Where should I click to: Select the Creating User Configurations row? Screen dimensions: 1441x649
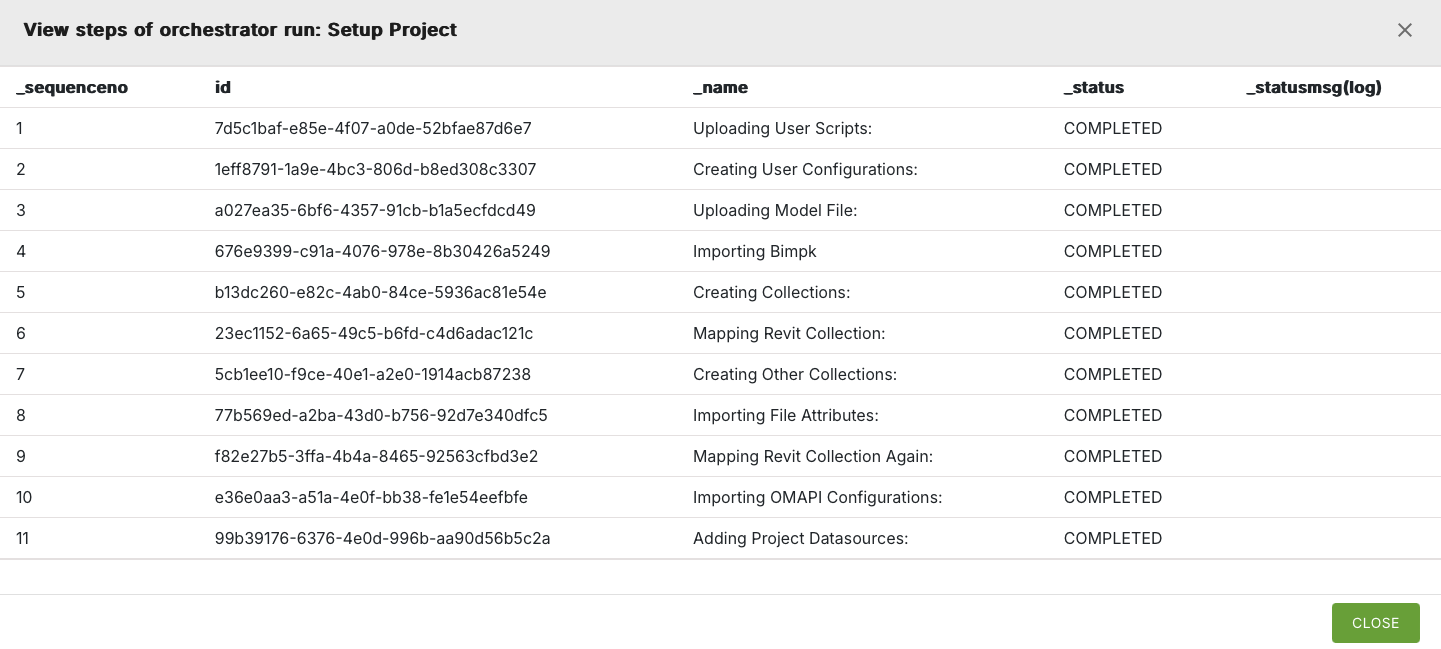click(x=805, y=169)
